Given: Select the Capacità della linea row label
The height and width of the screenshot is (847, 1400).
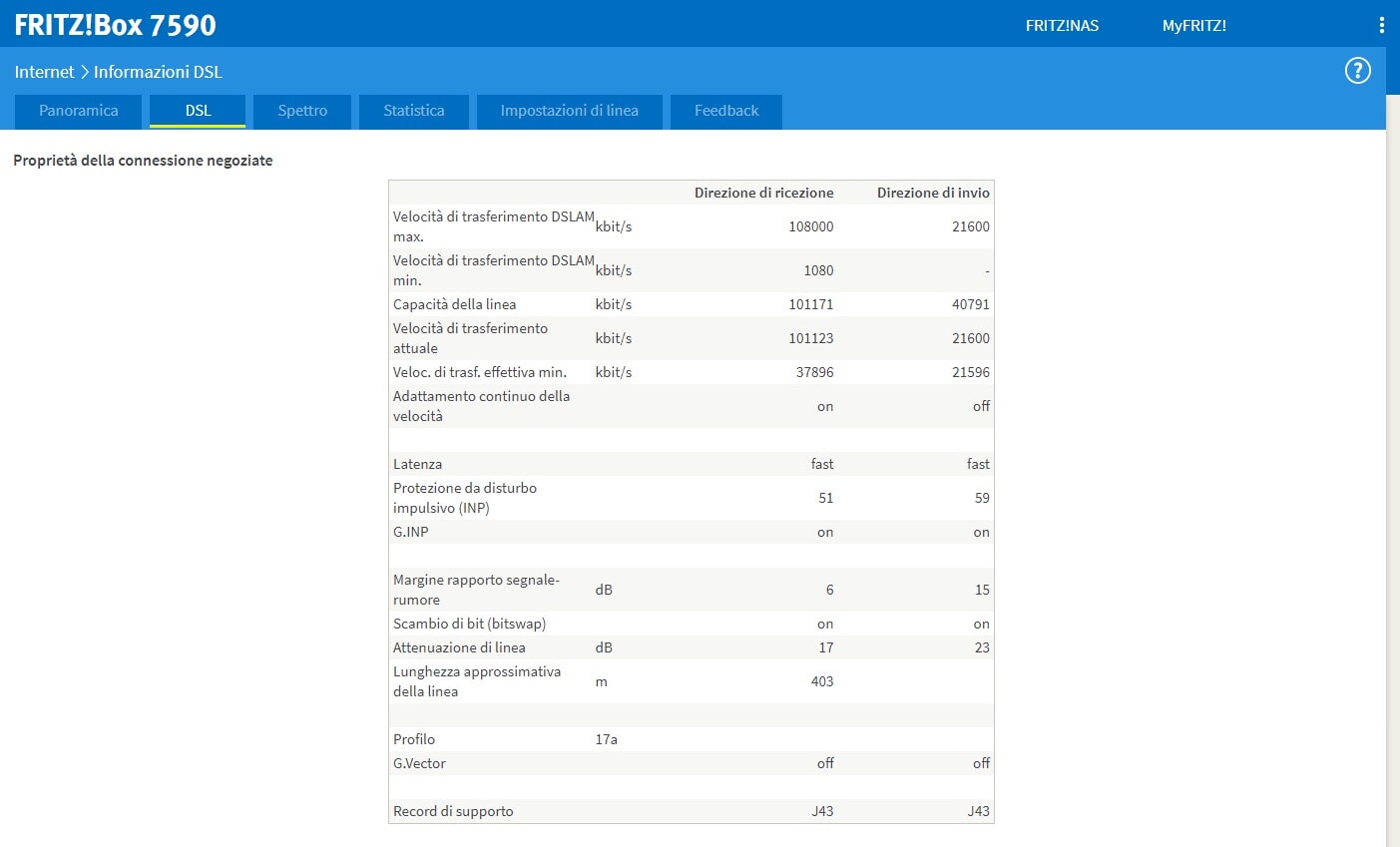Looking at the screenshot, I should pyautogui.click(x=454, y=304).
